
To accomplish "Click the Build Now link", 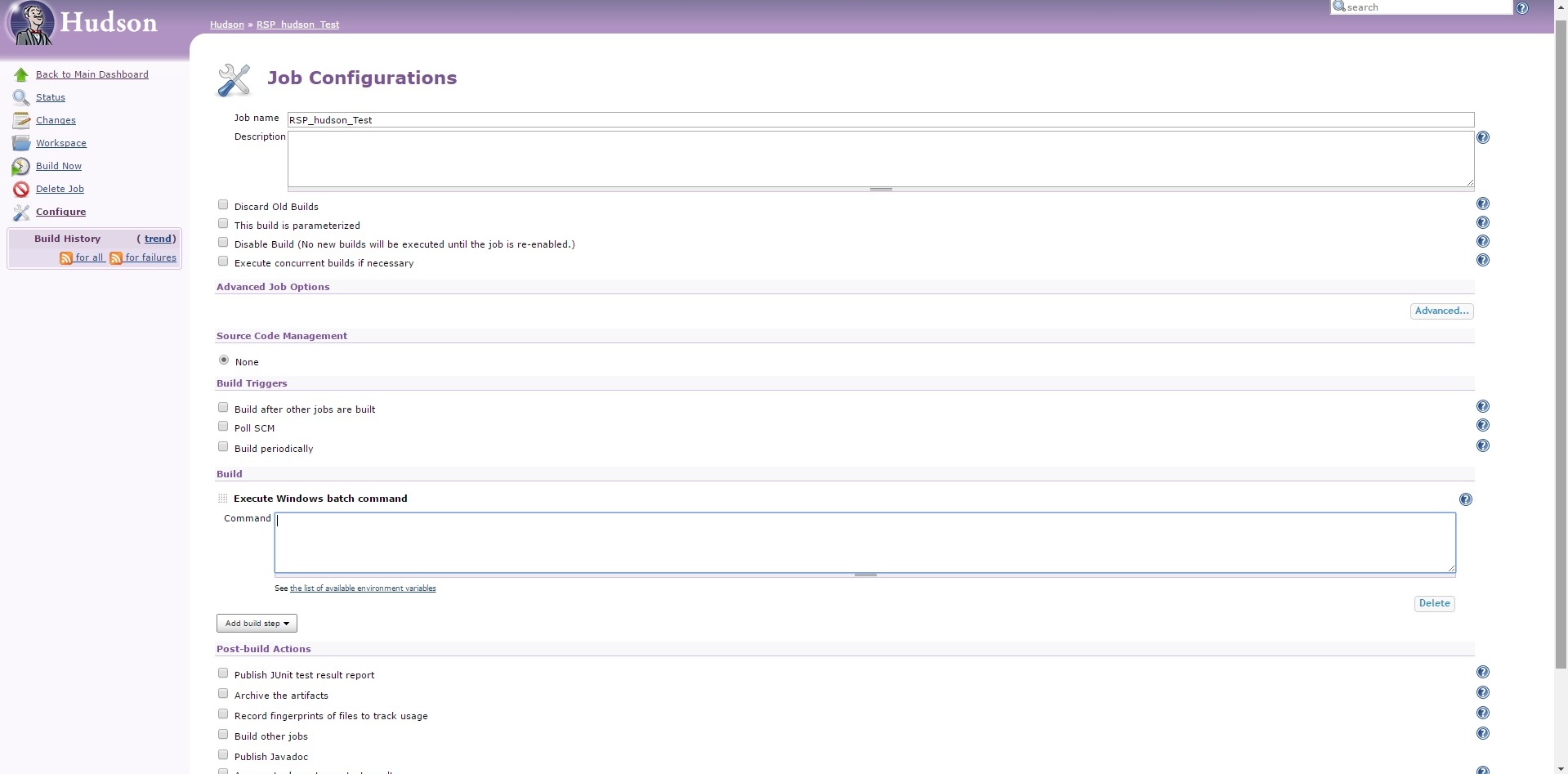I will [x=59, y=166].
